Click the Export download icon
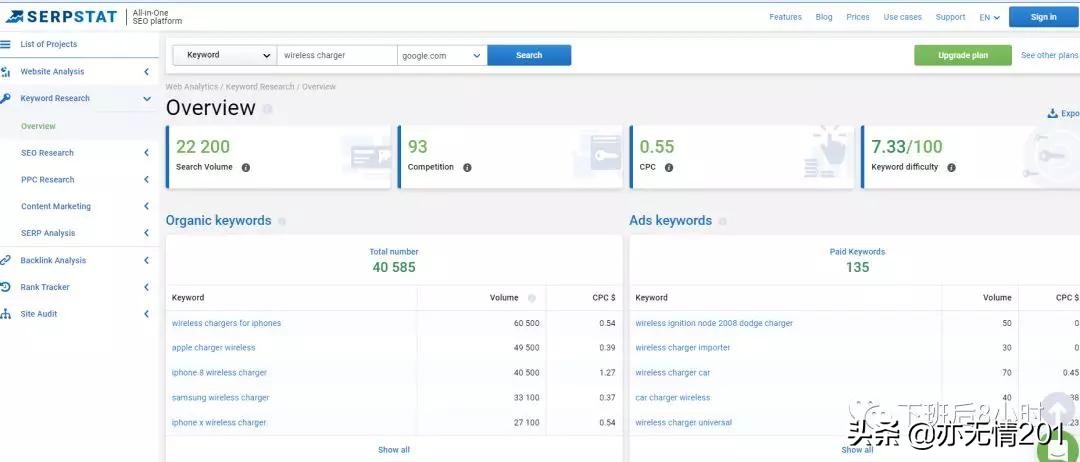1080x462 pixels. click(x=1052, y=114)
